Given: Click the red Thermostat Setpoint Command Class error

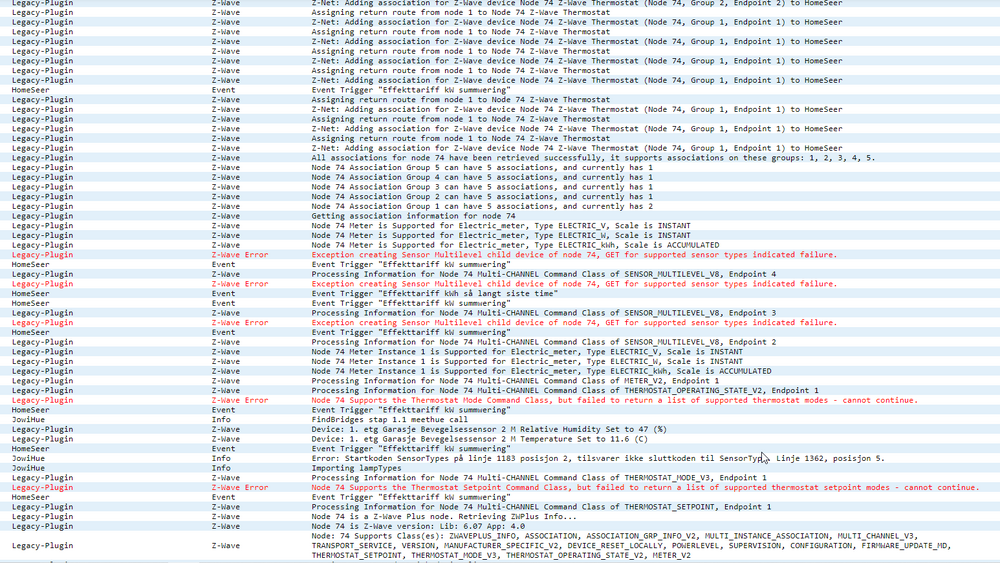Looking at the screenshot, I should [645, 488].
